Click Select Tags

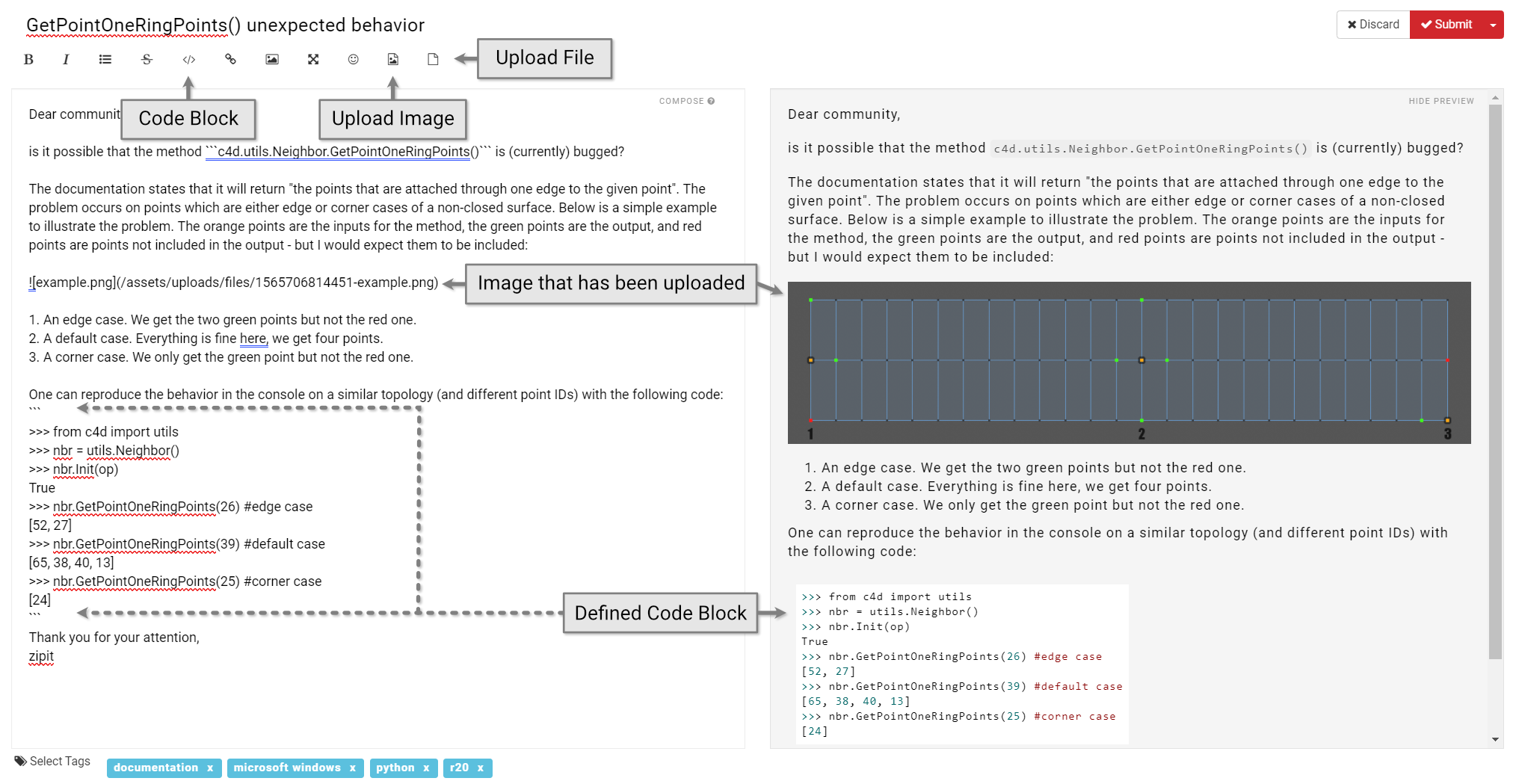[60, 761]
